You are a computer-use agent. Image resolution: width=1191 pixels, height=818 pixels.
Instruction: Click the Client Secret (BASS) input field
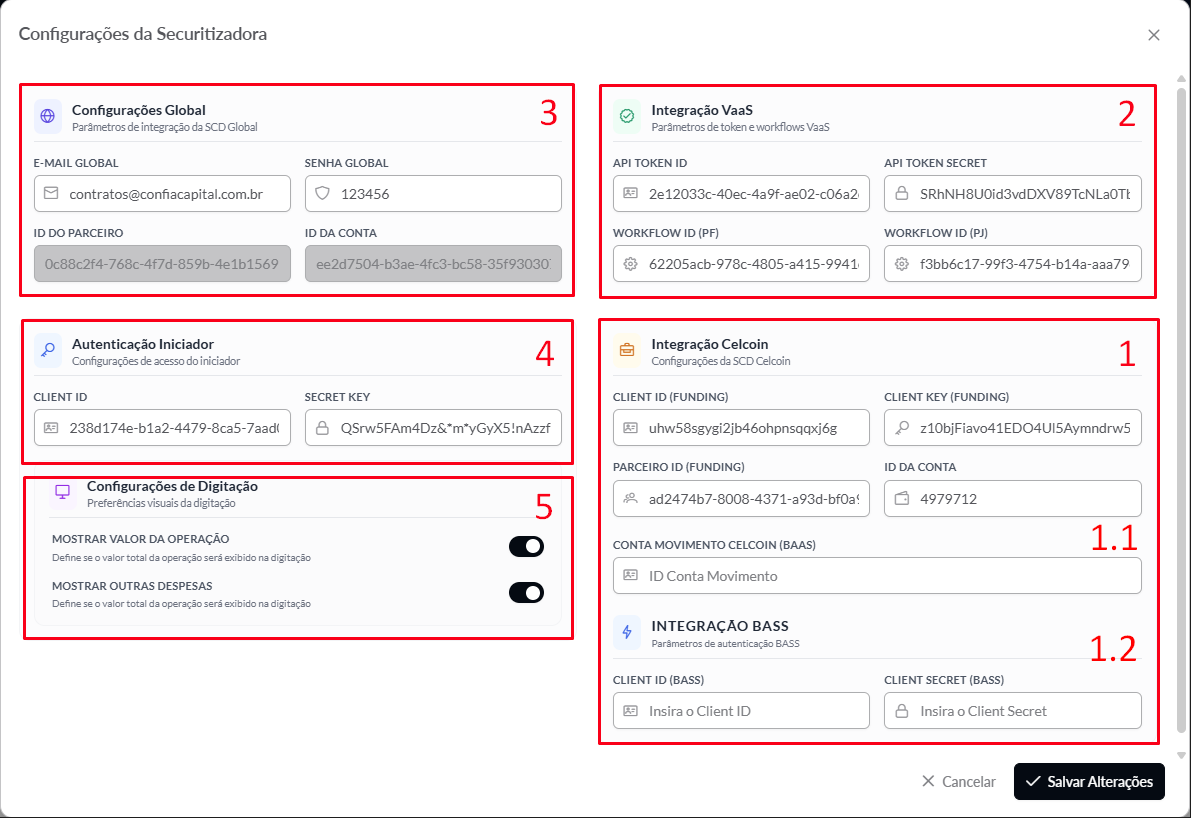click(1013, 711)
